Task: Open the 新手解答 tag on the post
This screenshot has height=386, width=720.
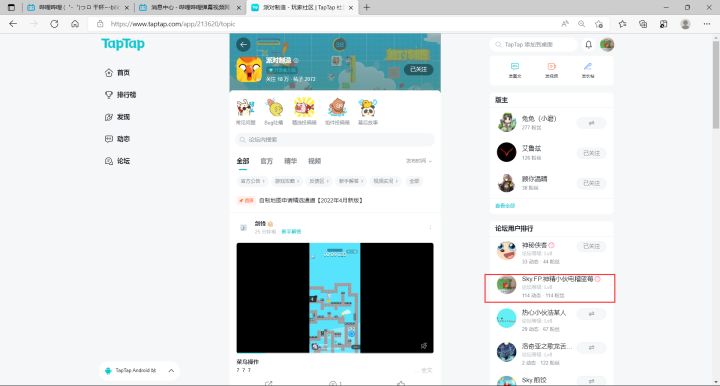Action: tap(291, 232)
